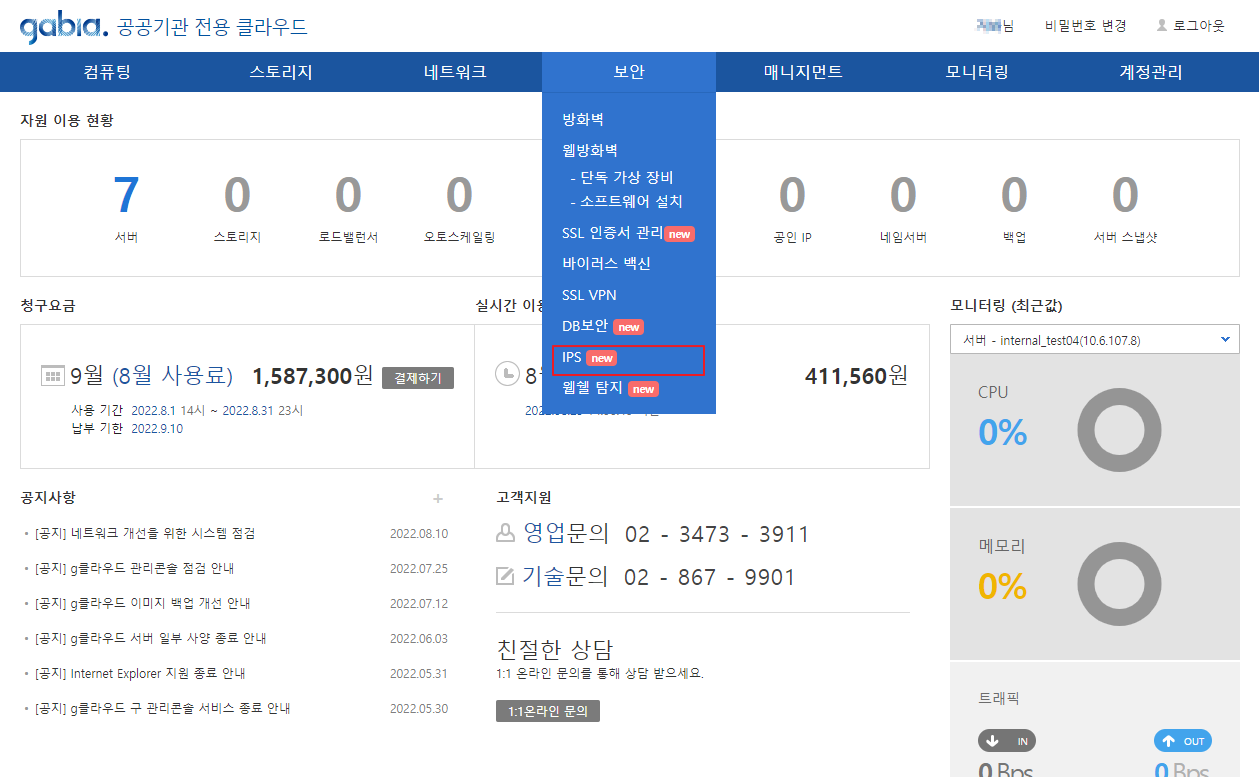
Task: Click the gabia logo
Action: pyautogui.click(x=63, y=27)
